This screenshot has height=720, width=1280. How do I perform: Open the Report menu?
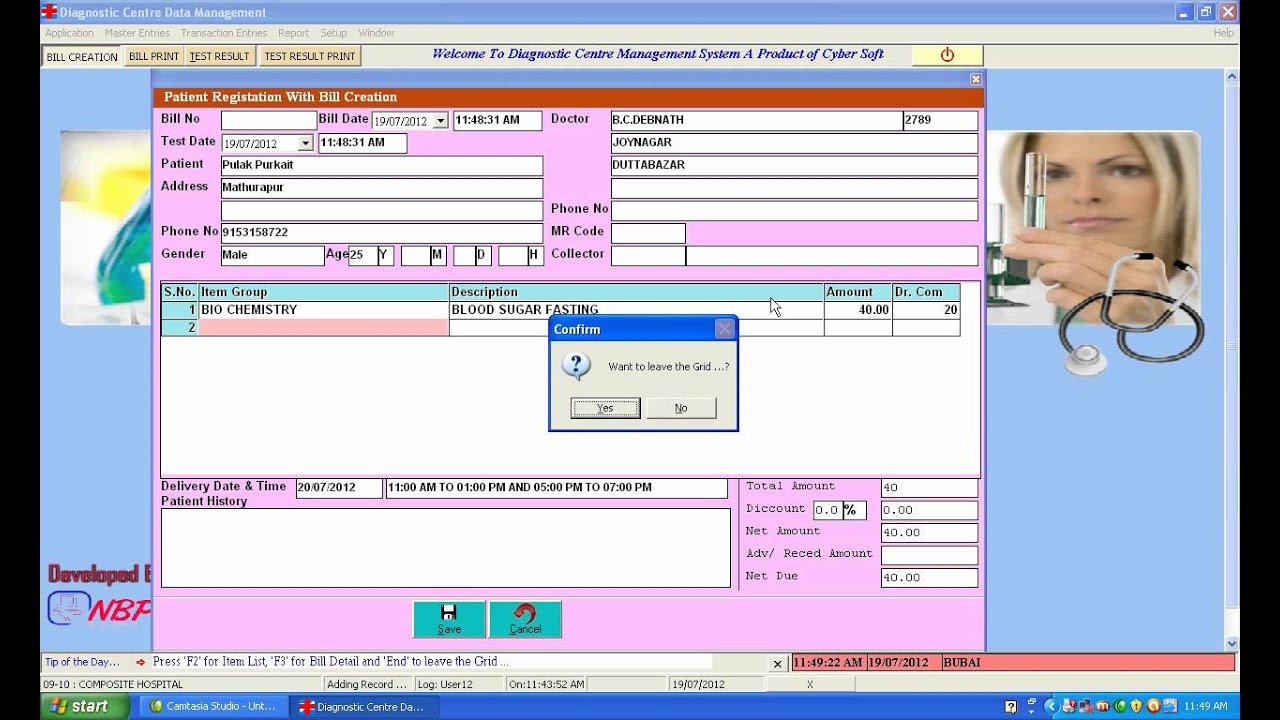pyautogui.click(x=293, y=33)
